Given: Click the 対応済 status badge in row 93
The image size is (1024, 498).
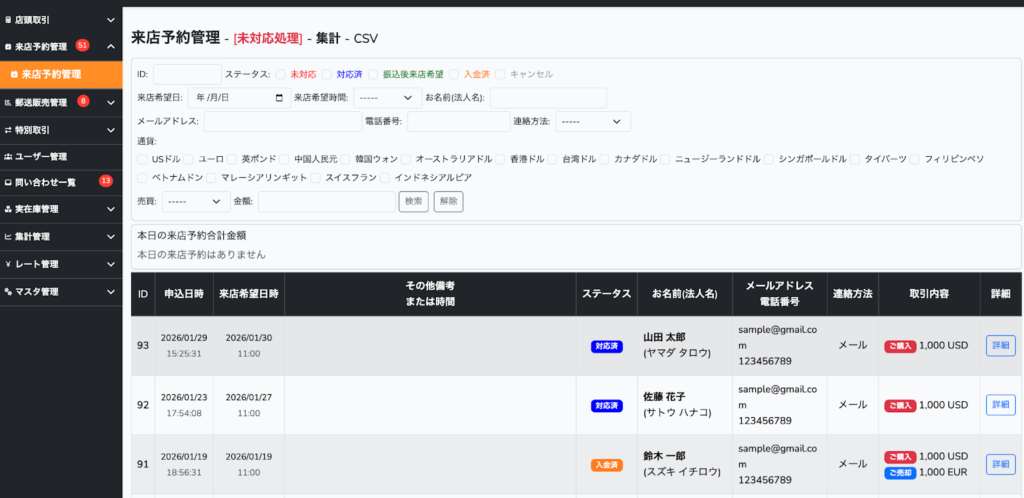Looking at the screenshot, I should tap(607, 346).
